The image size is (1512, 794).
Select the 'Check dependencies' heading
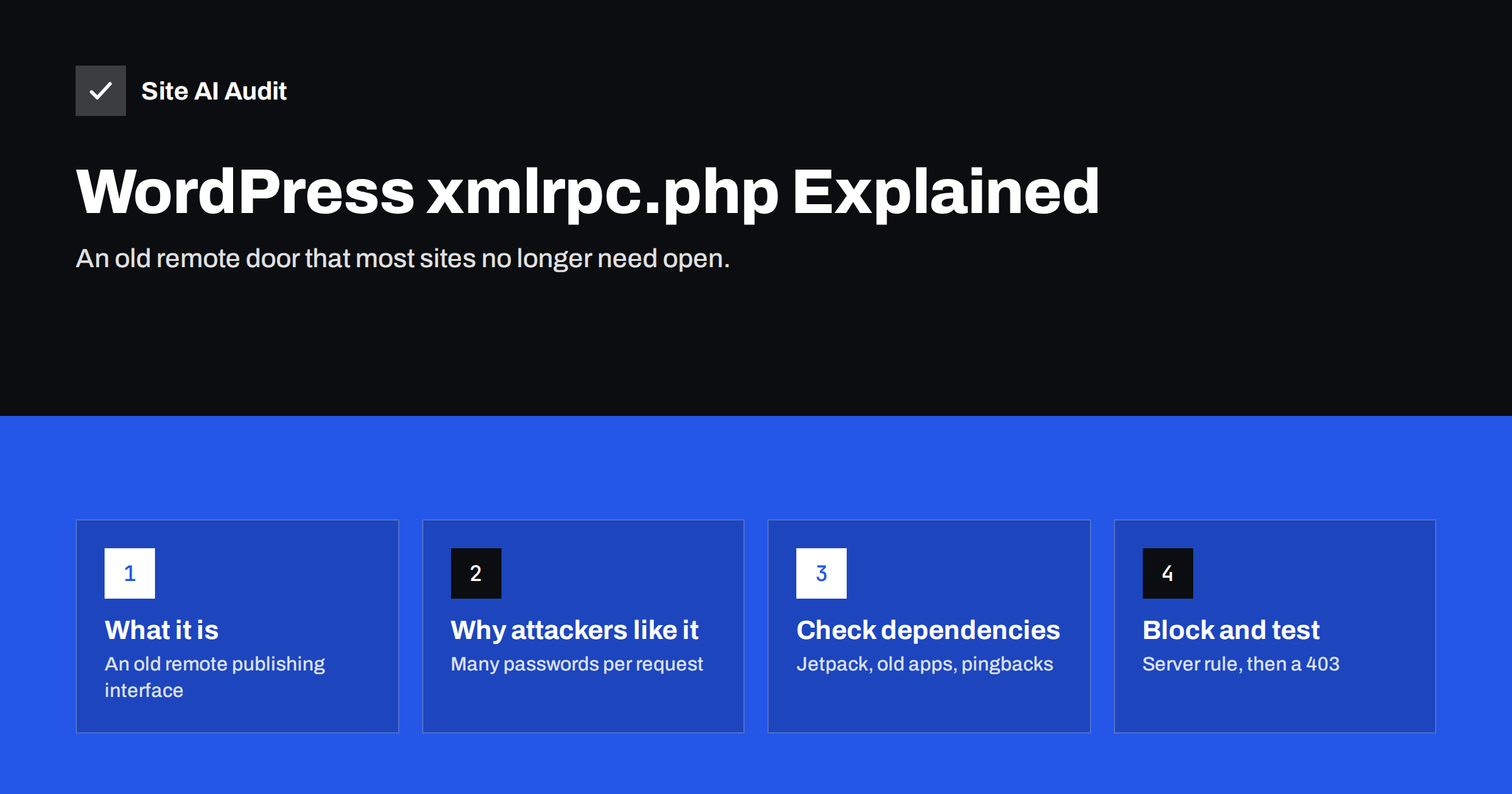point(929,631)
